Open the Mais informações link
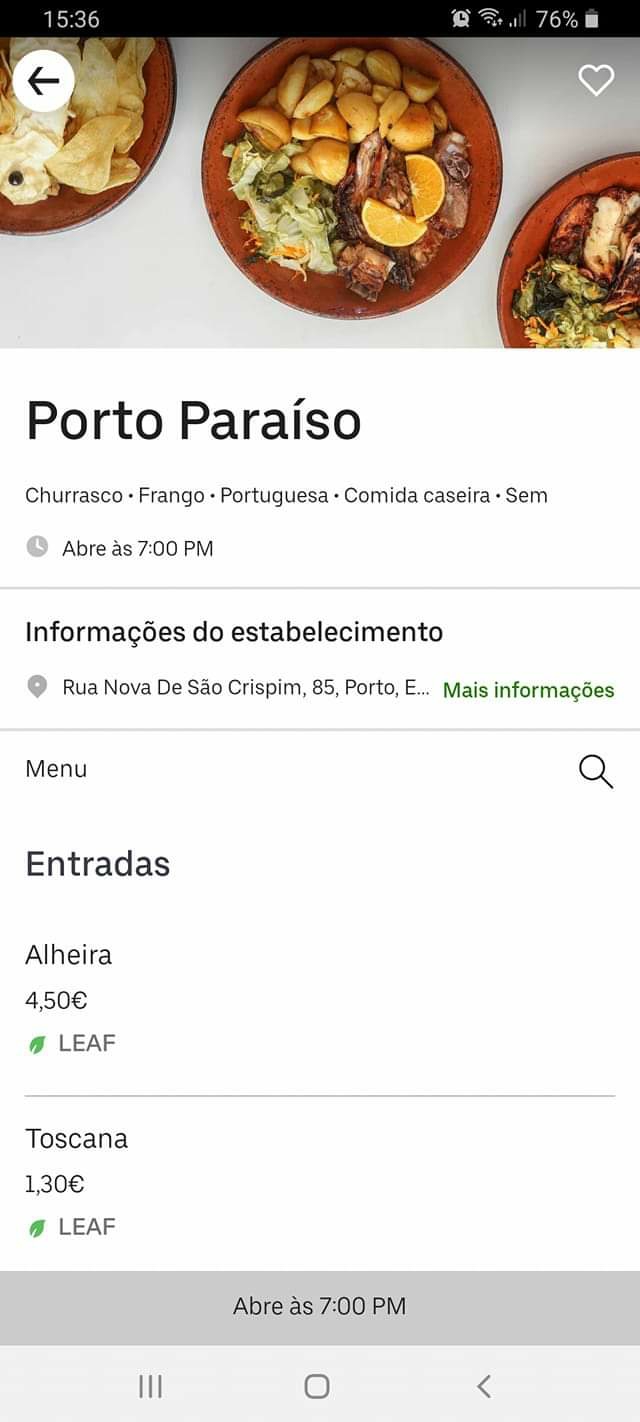Screen dimensions: 640x1422 (x=528, y=690)
